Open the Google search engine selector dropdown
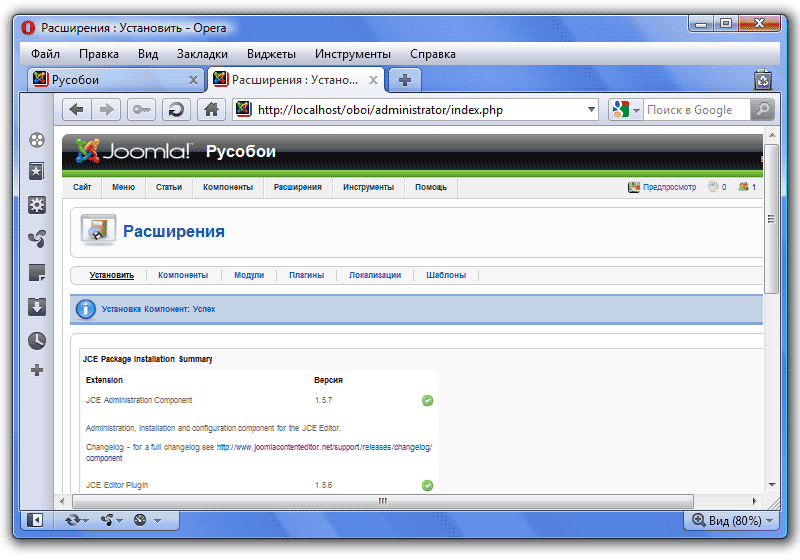The width and height of the screenshot is (800, 560). pyautogui.click(x=626, y=110)
